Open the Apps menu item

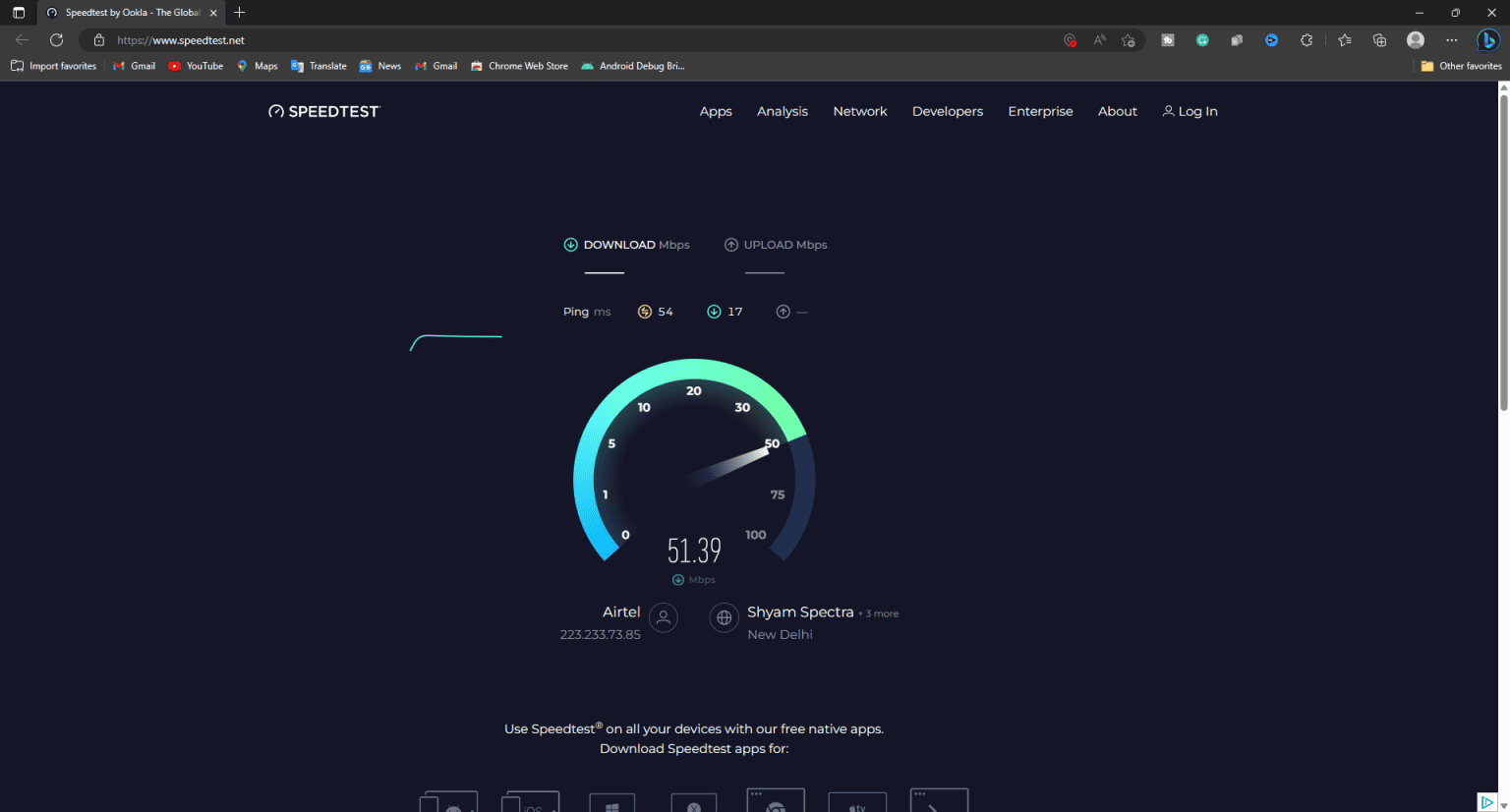pos(716,111)
